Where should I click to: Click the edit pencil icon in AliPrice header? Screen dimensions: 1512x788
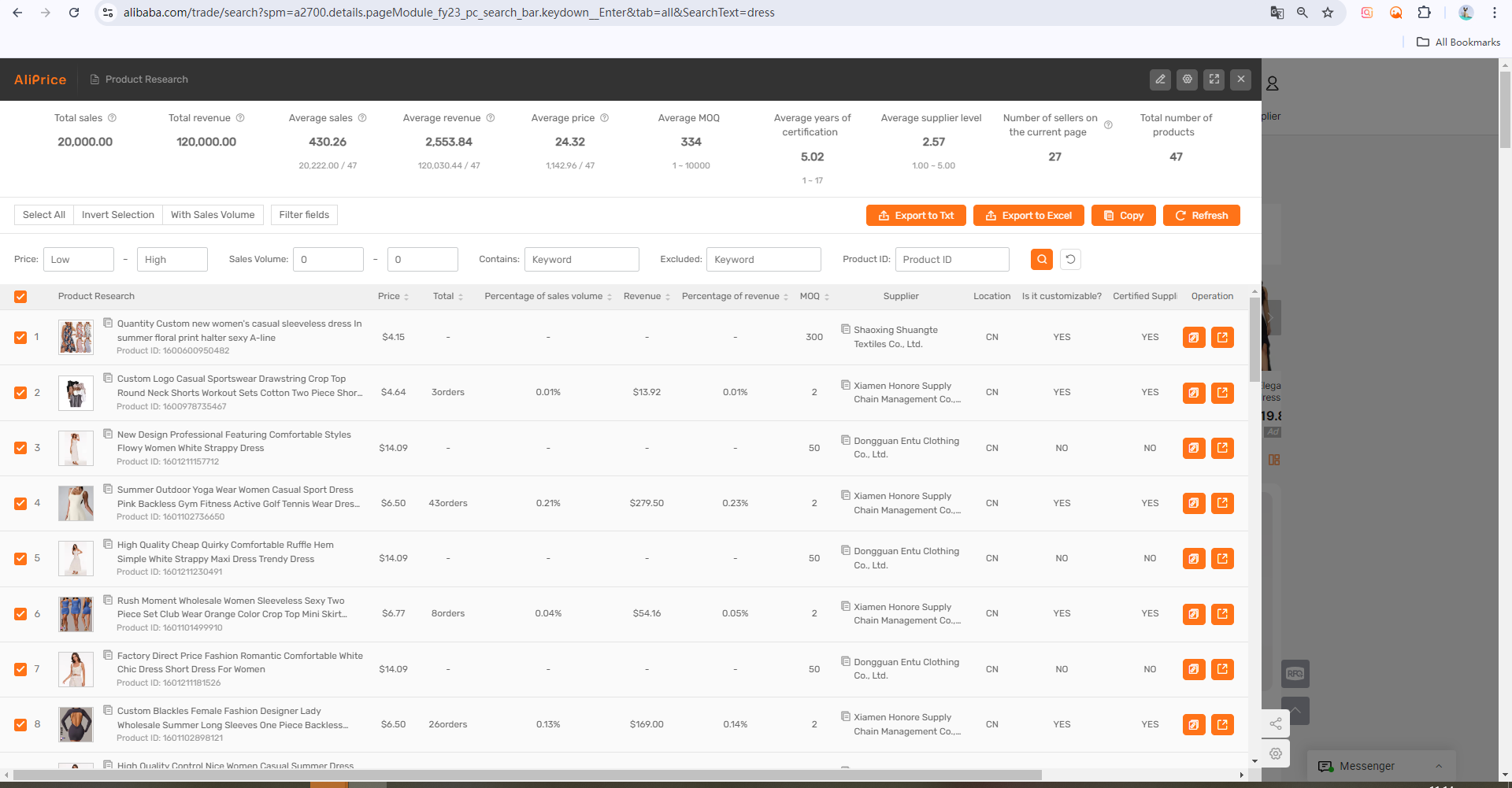pos(1160,80)
